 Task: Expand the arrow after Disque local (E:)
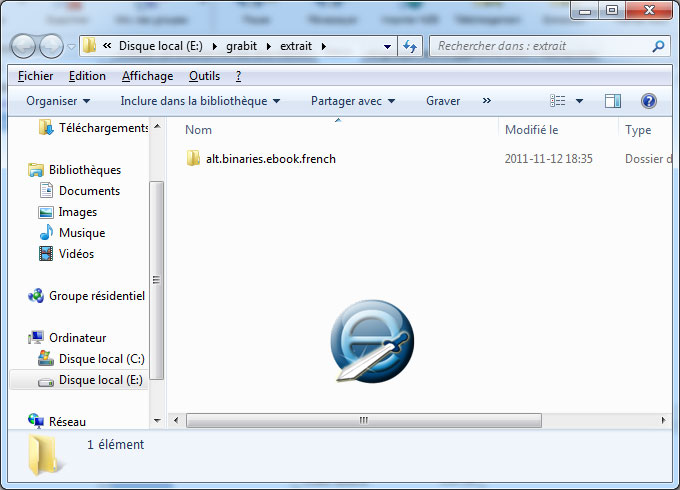click(214, 46)
